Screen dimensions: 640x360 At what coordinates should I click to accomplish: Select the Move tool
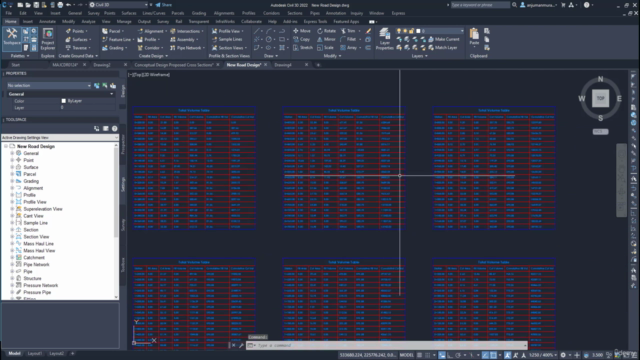(x=302, y=31)
